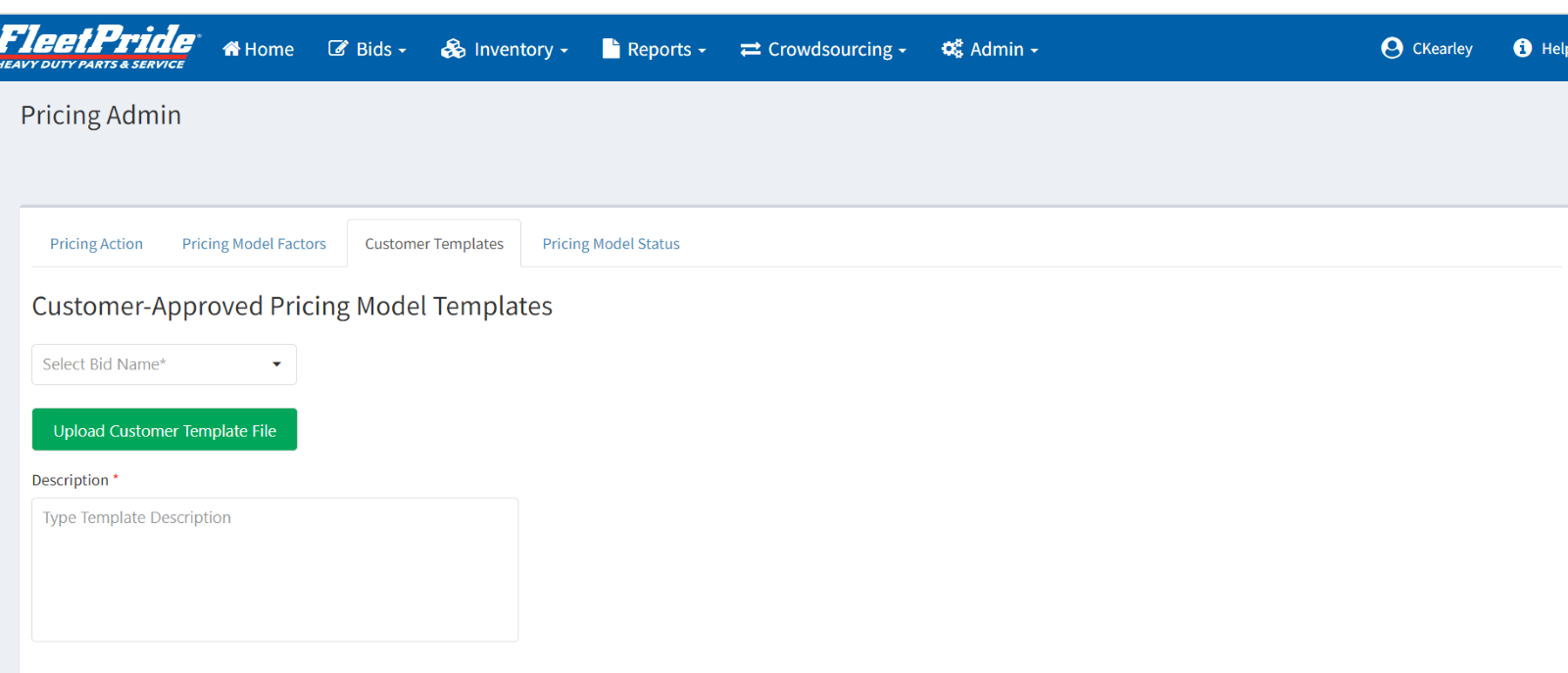Go to Home in the navbar
This screenshot has width=1568, height=673.
[259, 49]
